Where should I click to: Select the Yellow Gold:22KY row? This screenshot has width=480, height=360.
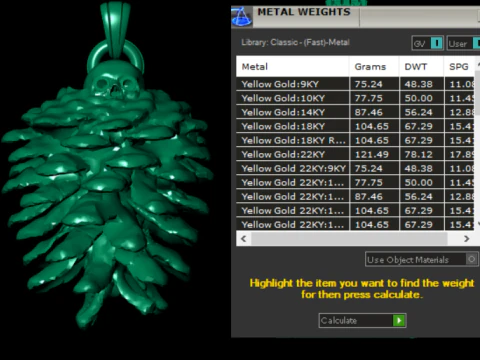pyautogui.click(x=355, y=154)
